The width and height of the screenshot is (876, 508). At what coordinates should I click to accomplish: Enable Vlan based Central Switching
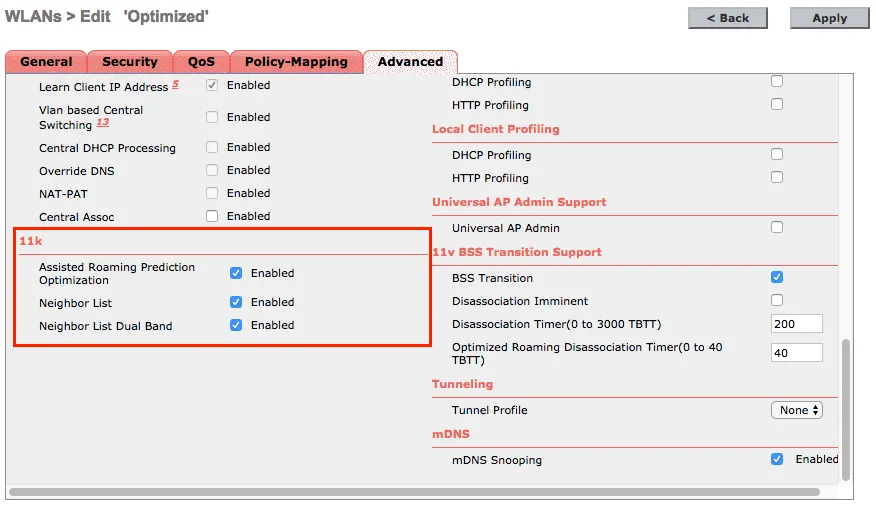coord(212,117)
